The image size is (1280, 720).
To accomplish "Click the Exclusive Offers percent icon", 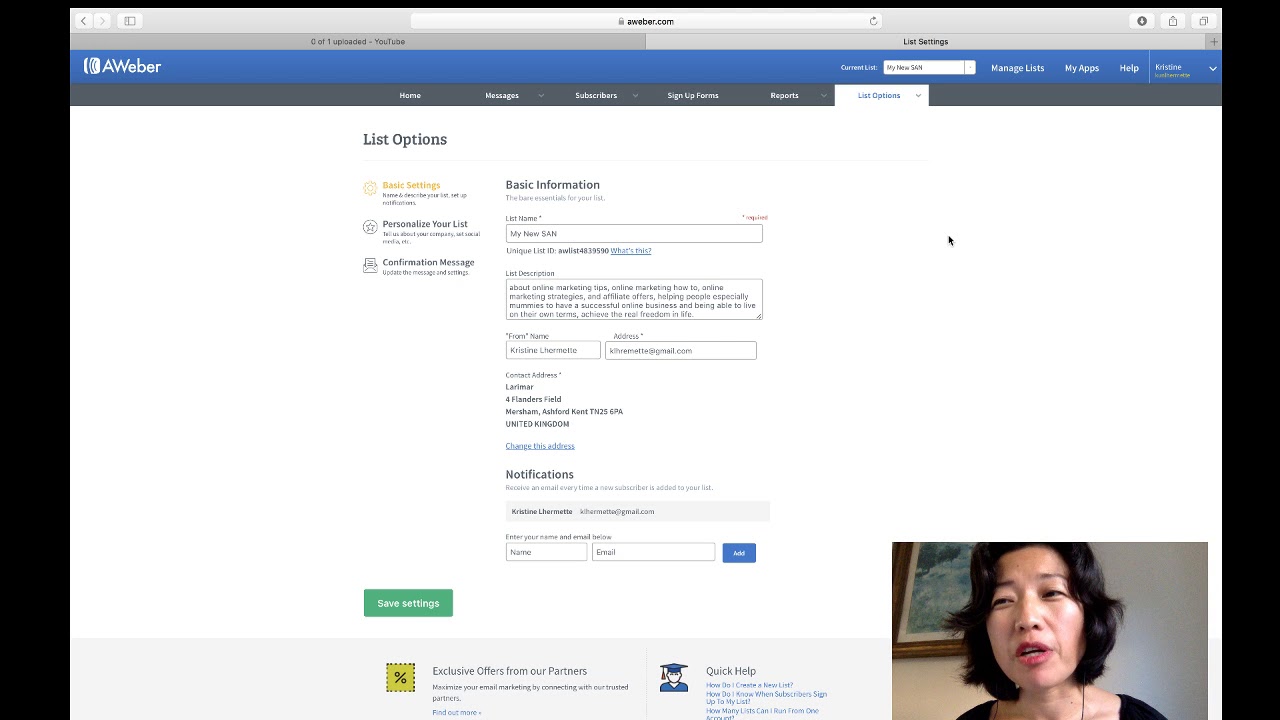I will [400, 678].
